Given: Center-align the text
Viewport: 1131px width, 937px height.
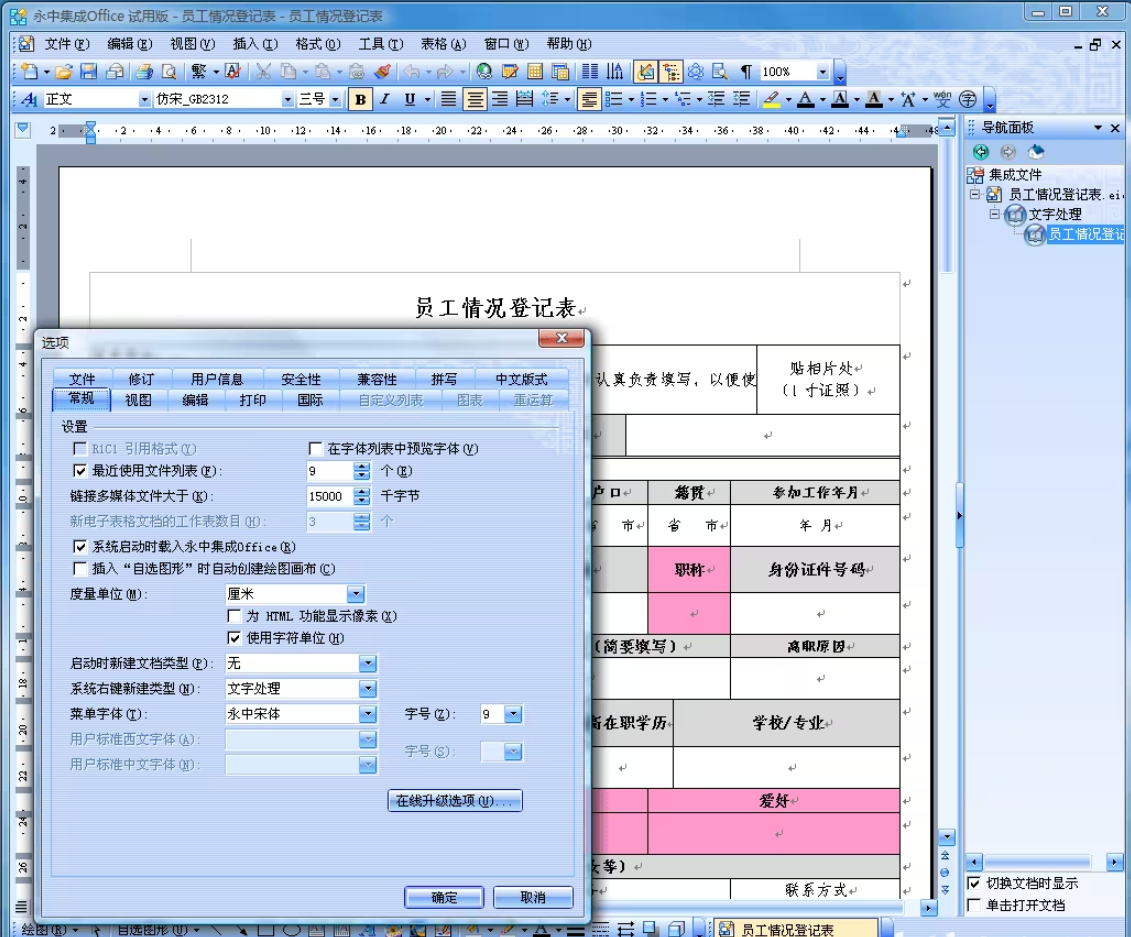Looking at the screenshot, I should point(475,100).
